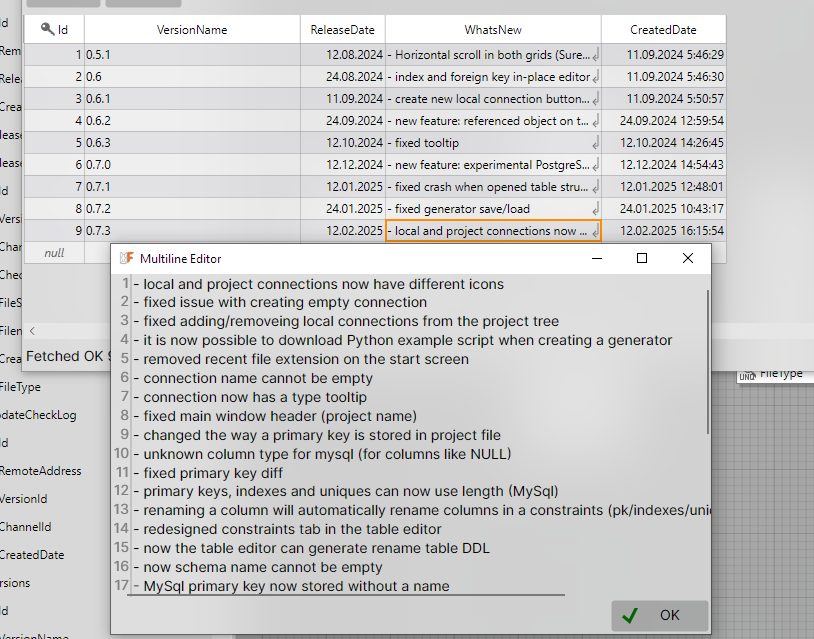Select 'ChannelId' in the left column list

[x=25, y=527]
